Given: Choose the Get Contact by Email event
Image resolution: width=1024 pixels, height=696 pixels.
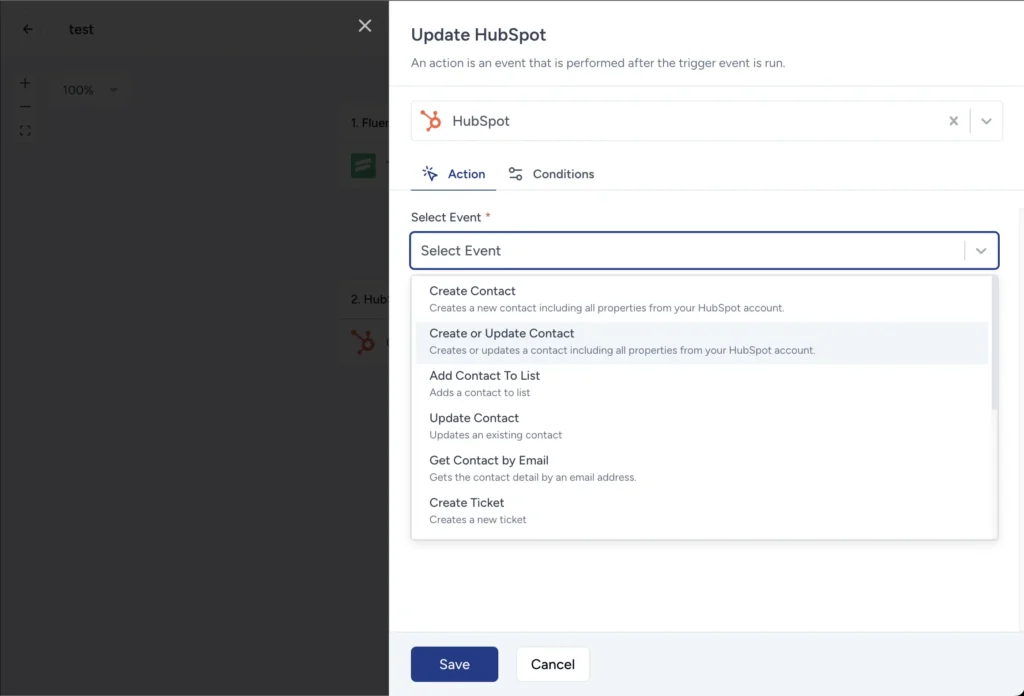Looking at the screenshot, I should point(701,469).
